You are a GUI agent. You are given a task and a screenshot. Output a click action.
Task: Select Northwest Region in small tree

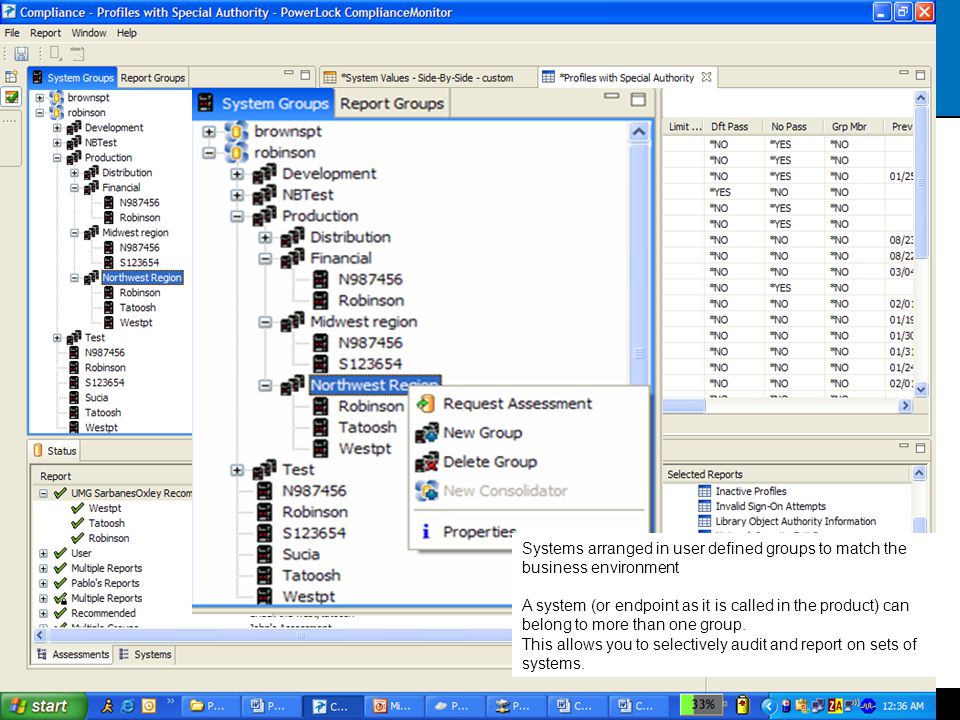tap(142, 278)
